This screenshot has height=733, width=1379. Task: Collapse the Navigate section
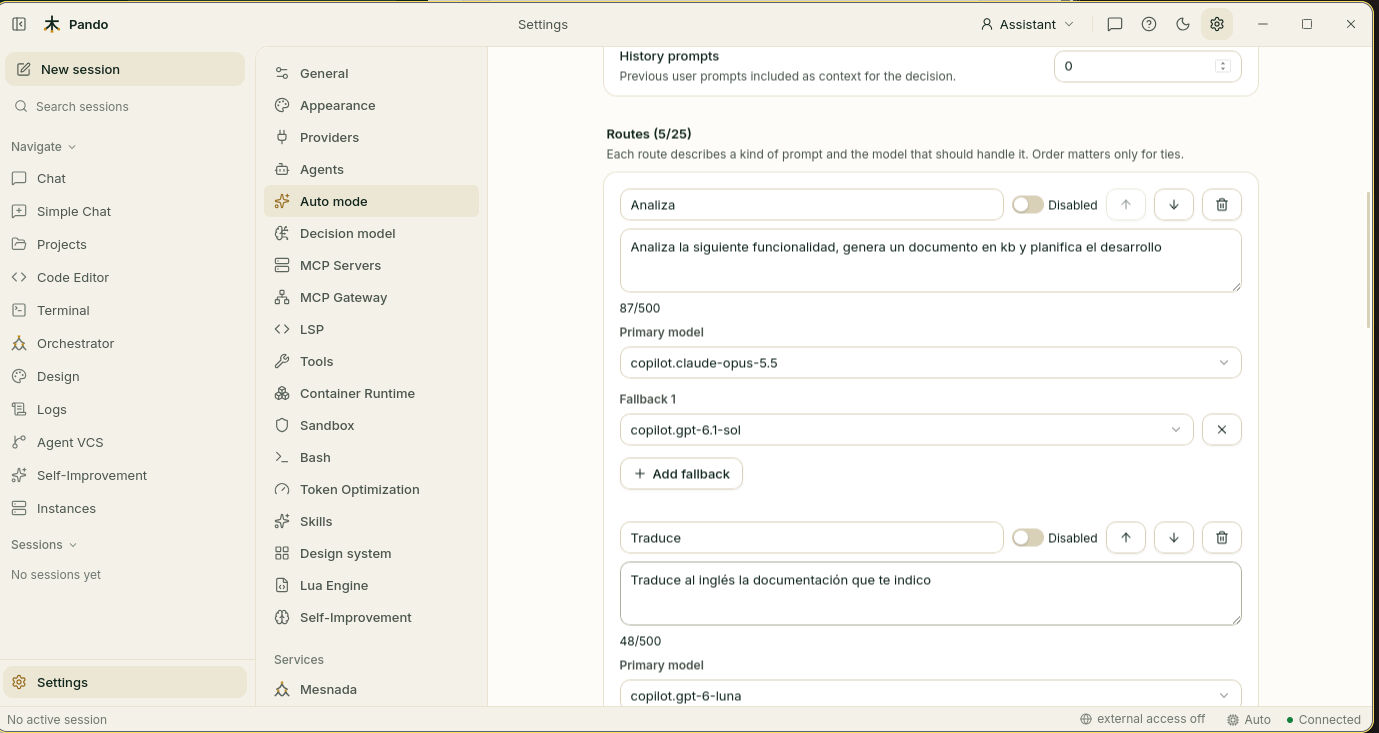[x=44, y=147]
